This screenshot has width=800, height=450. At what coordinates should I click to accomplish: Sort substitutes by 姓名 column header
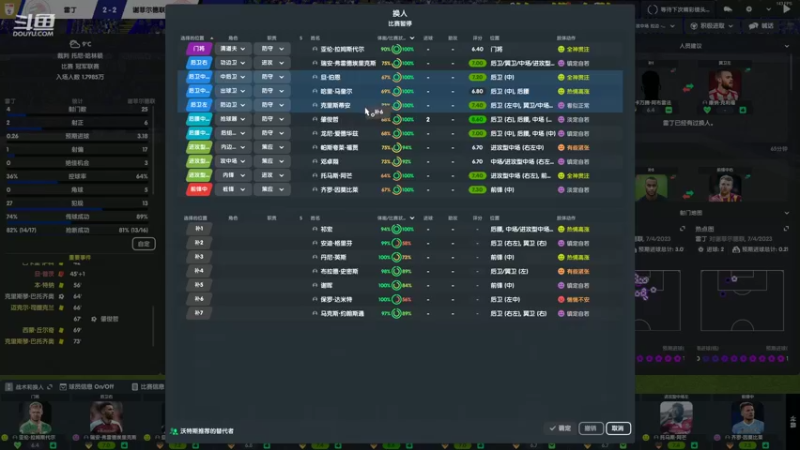315,218
